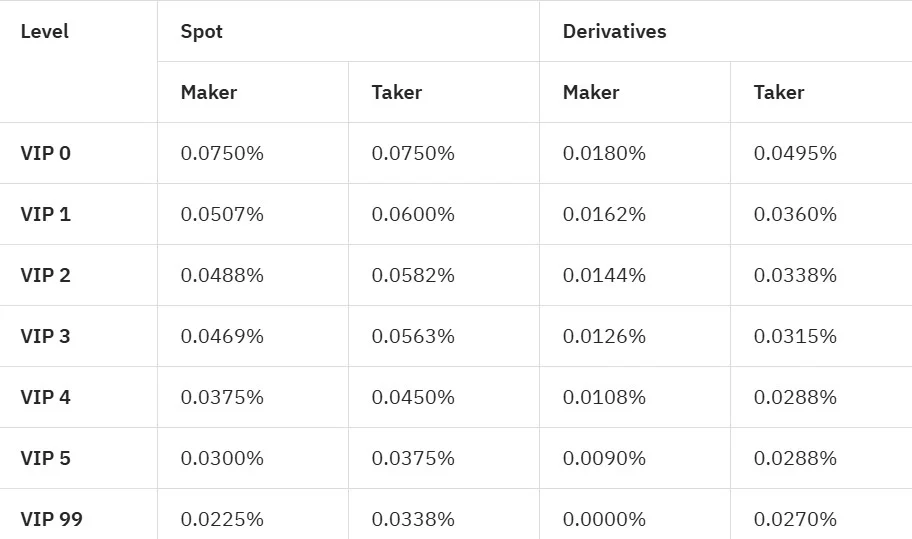
Task: Click the 0.0000% VIP 99 maker fee
Action: click(x=604, y=519)
